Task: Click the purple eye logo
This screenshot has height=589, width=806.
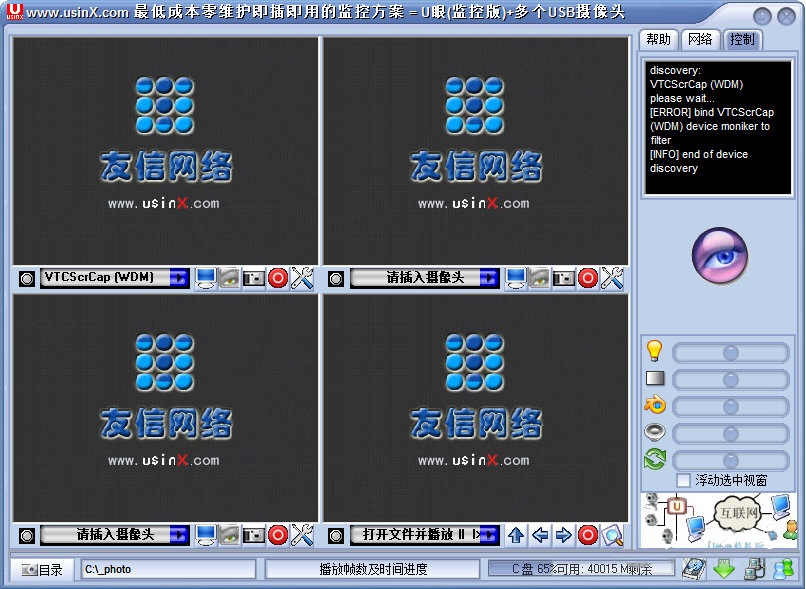Action: tap(720, 256)
